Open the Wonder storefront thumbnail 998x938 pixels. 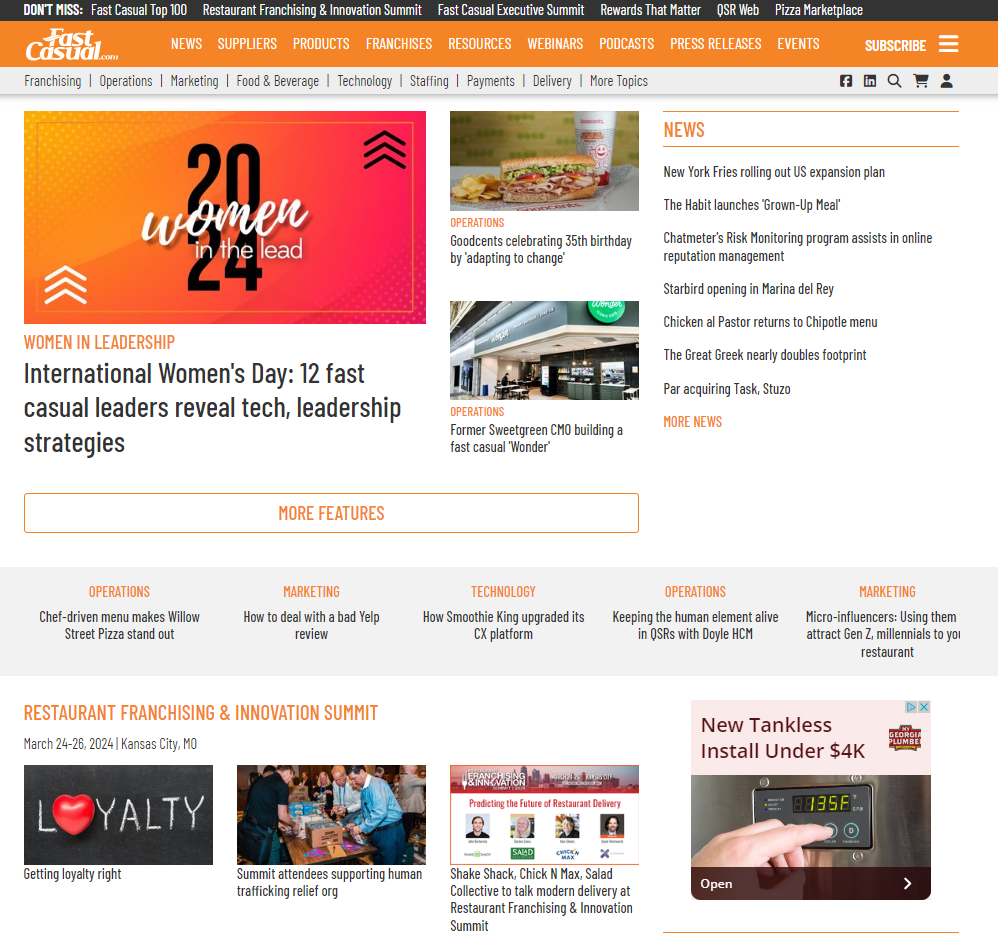point(544,350)
